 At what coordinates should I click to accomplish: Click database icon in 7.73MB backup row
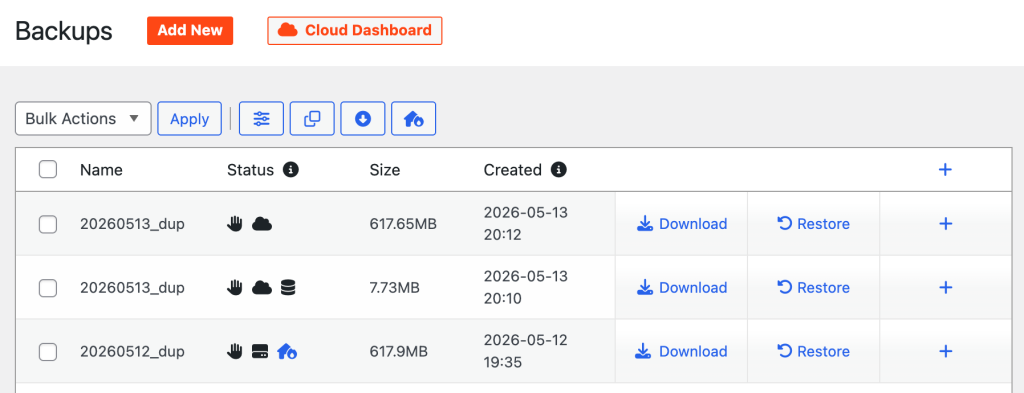pyautogui.click(x=288, y=287)
